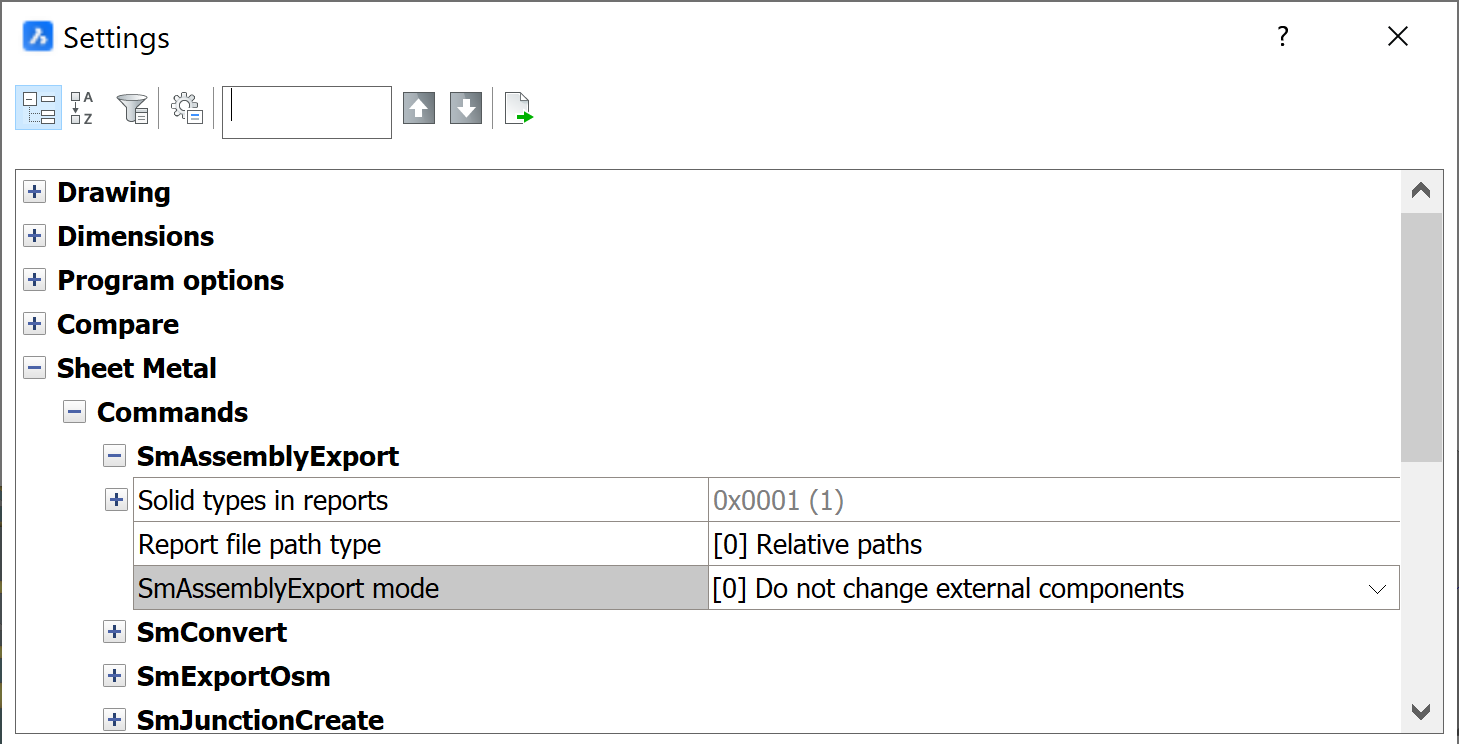Click the funnel filter icon
This screenshot has height=744, width=1459.
[x=132, y=108]
